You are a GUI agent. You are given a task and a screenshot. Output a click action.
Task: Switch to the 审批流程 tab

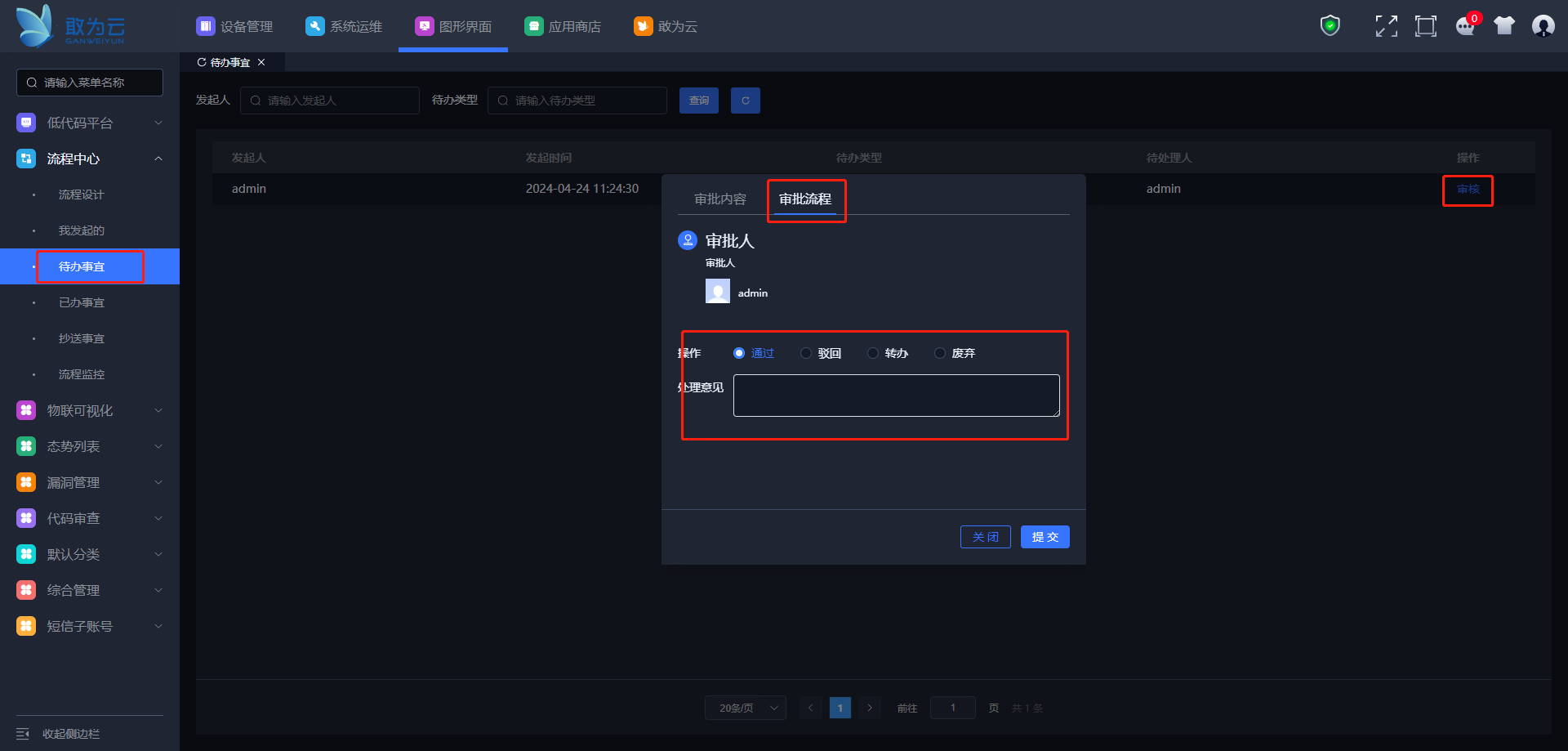(x=805, y=199)
